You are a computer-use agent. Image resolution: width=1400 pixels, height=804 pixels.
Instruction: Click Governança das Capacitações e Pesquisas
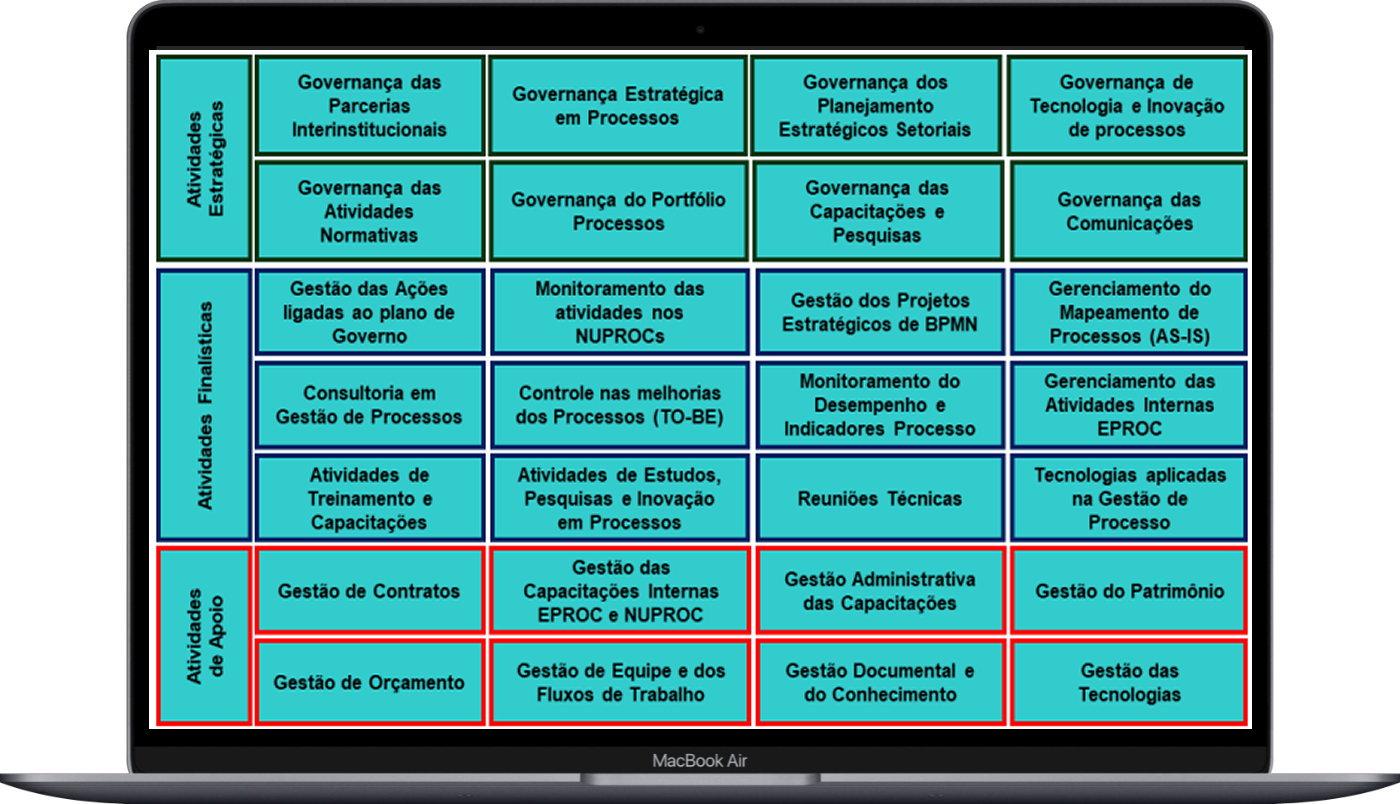click(877, 211)
